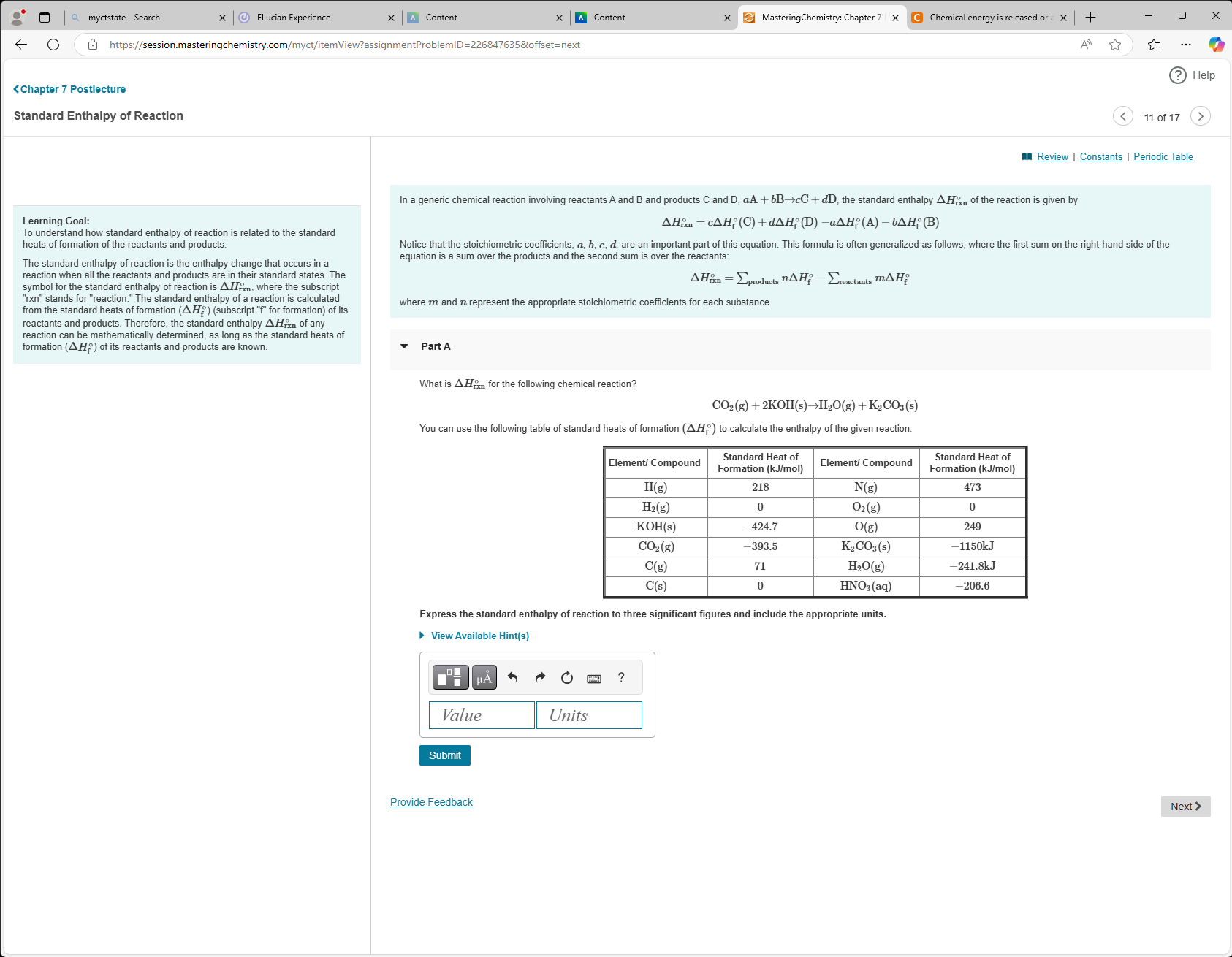
Task: Reset the answer using the circular arrow icon
Action: (566, 676)
